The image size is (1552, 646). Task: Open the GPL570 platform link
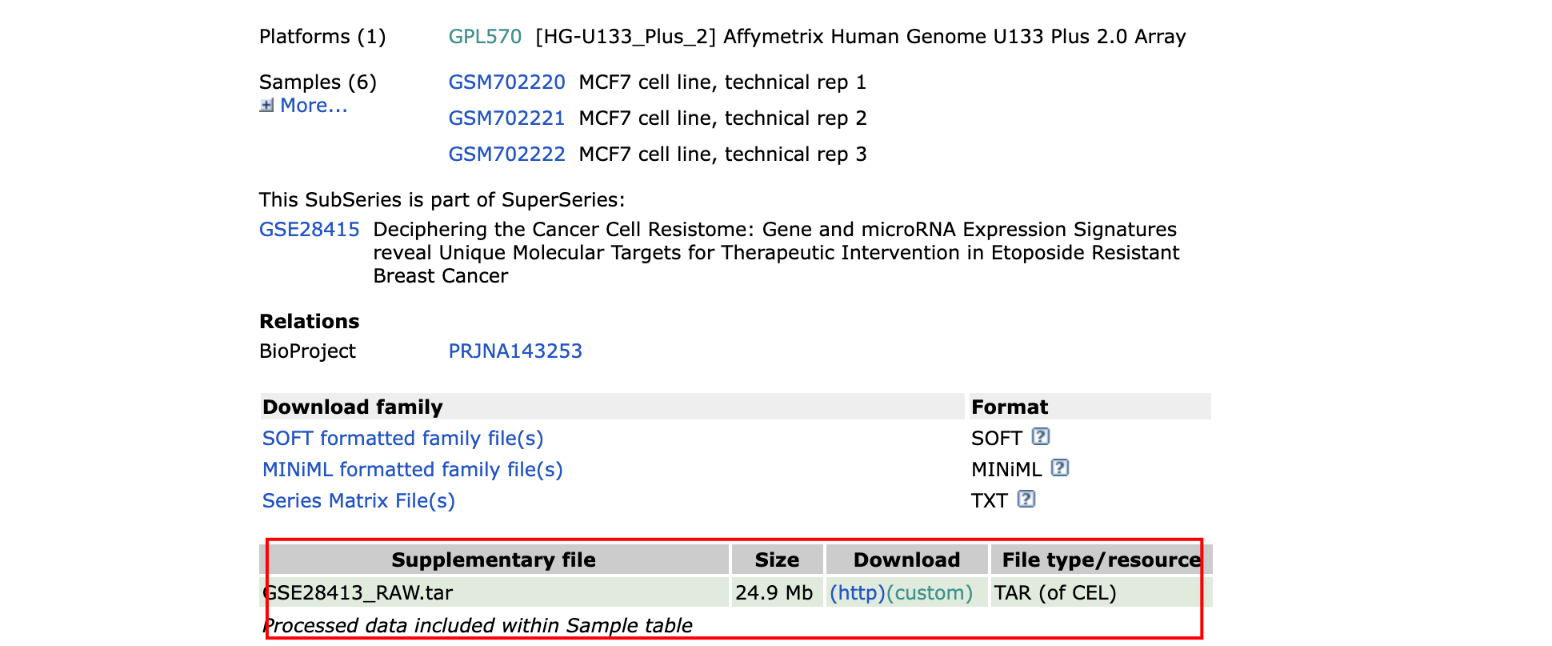click(485, 37)
